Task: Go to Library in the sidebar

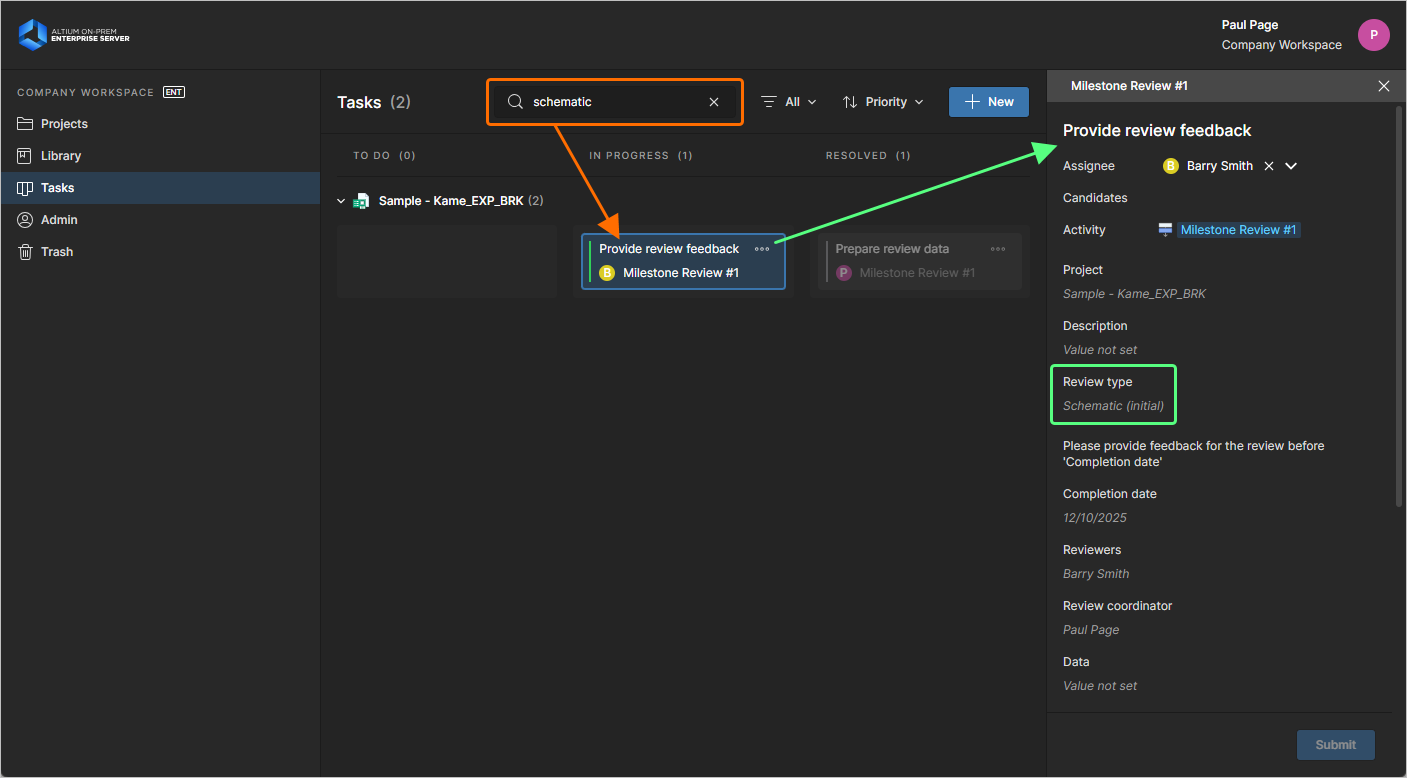Action: pos(61,156)
